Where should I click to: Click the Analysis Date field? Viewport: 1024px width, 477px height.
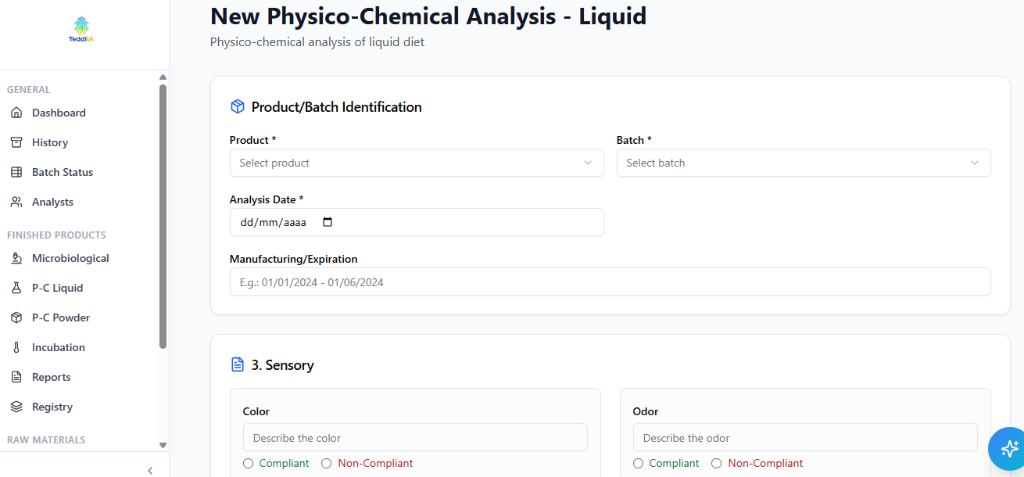pyautogui.click(x=417, y=222)
